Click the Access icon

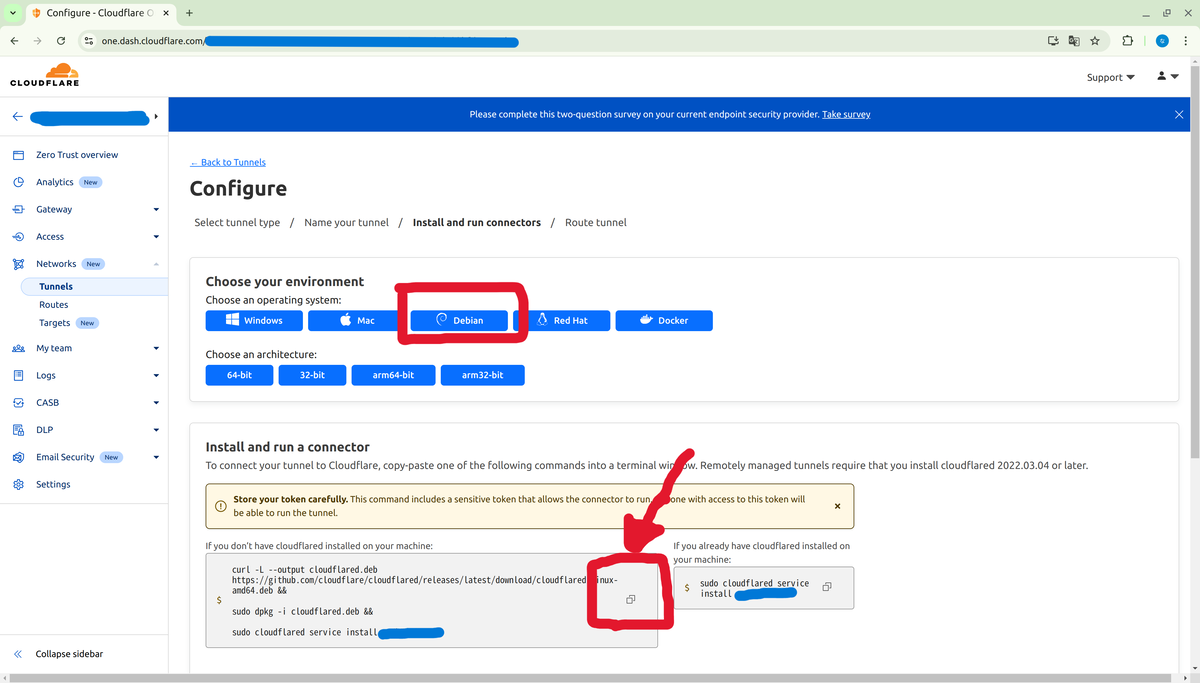(x=18, y=237)
